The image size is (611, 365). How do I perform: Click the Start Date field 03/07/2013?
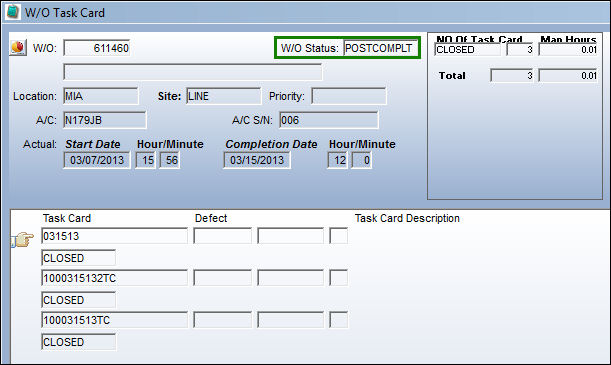click(x=97, y=160)
